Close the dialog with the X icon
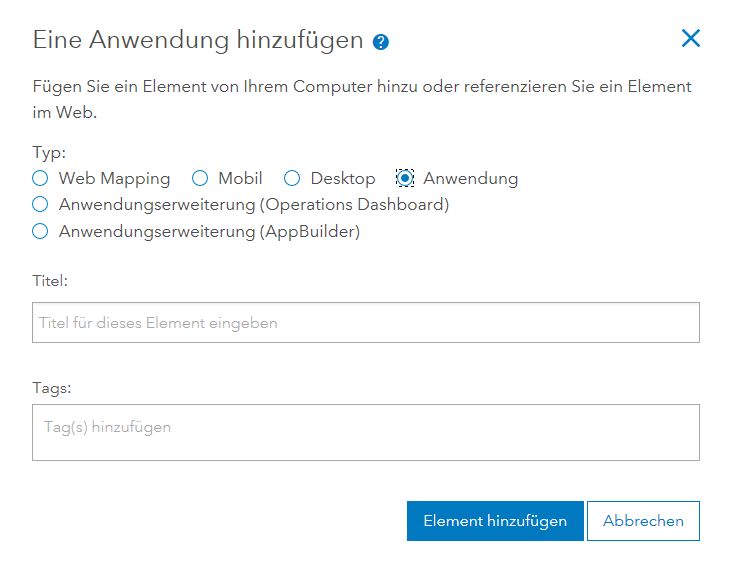This screenshot has height=575, width=733. click(x=690, y=39)
